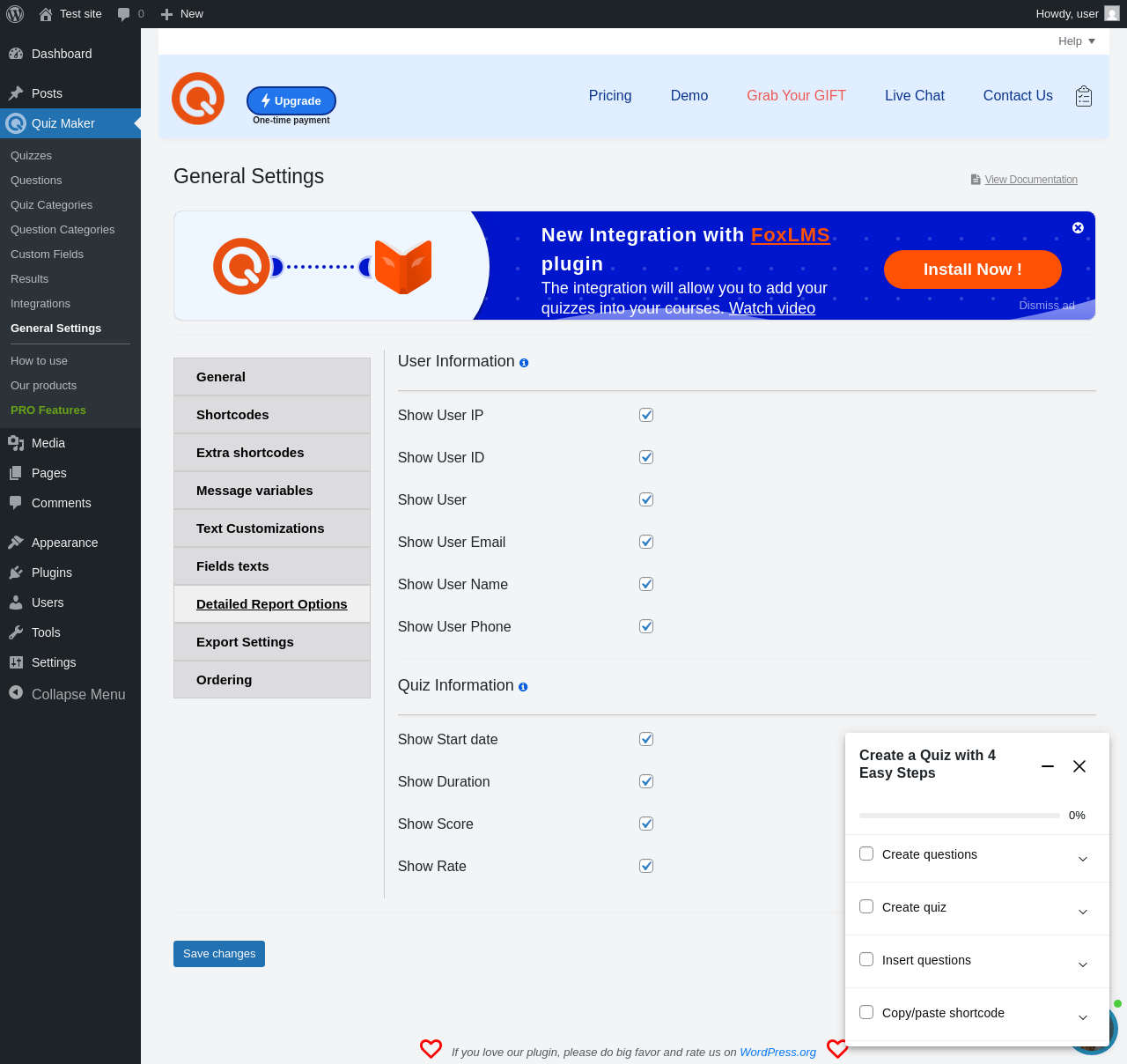
Task: Check the Create questions step checkbox
Action: pyautogui.click(x=866, y=853)
